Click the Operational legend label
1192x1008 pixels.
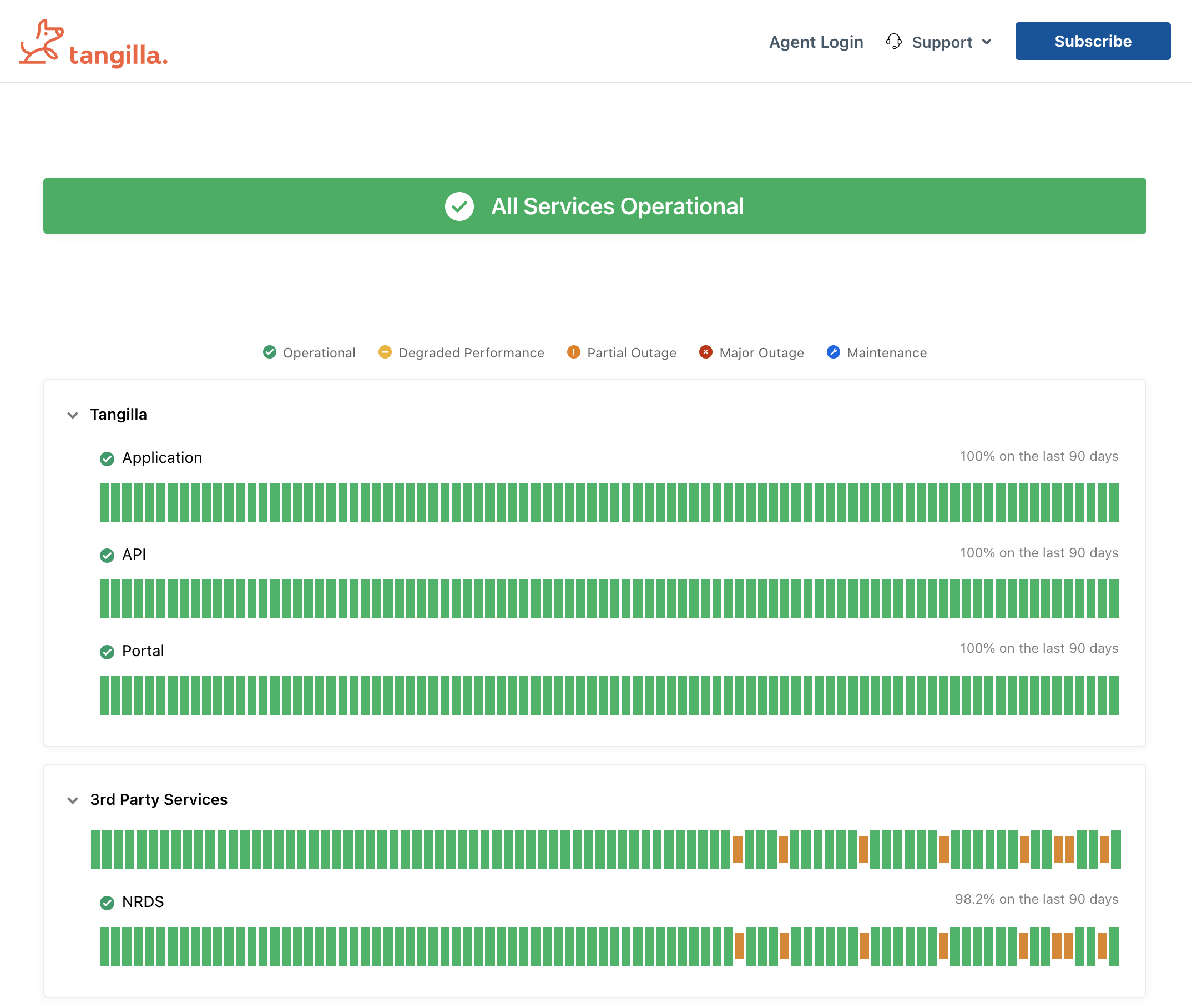click(x=319, y=352)
